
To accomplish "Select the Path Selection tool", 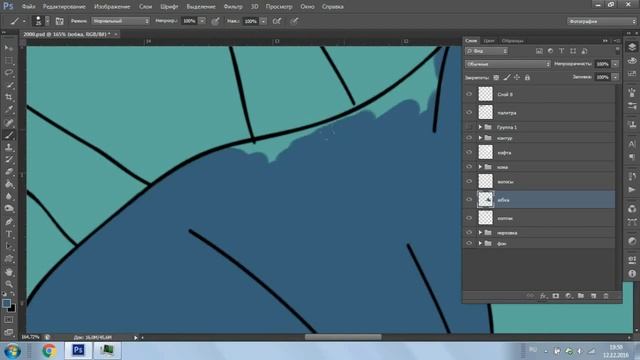I will tap(9, 247).
